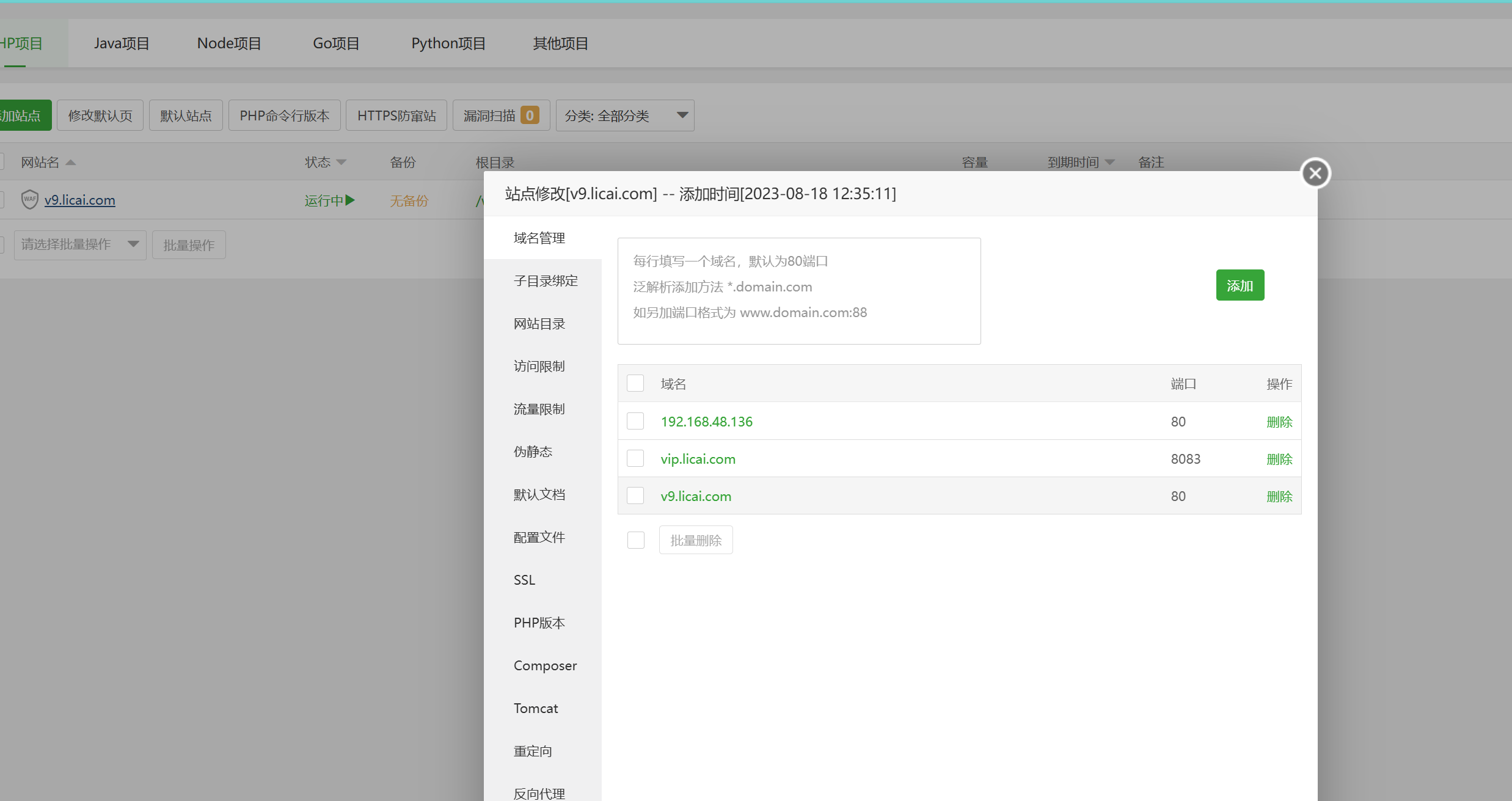The image size is (1512, 801).
Task: Open the batch operation select dropdown
Action: [80, 245]
